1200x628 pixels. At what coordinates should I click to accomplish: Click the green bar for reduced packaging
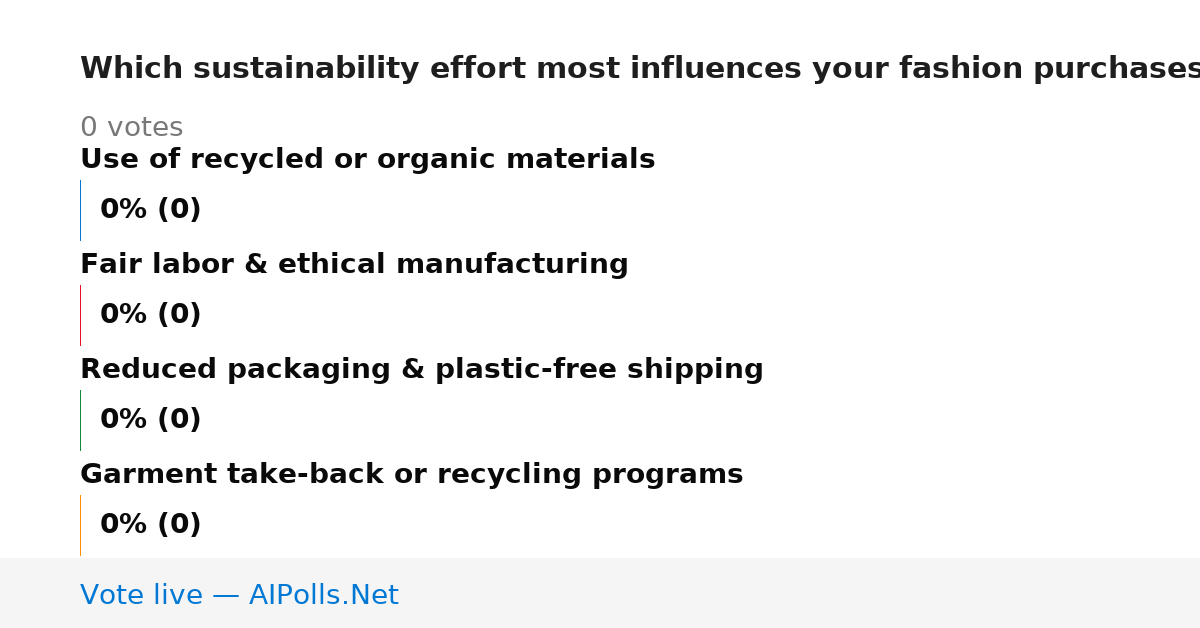80,420
